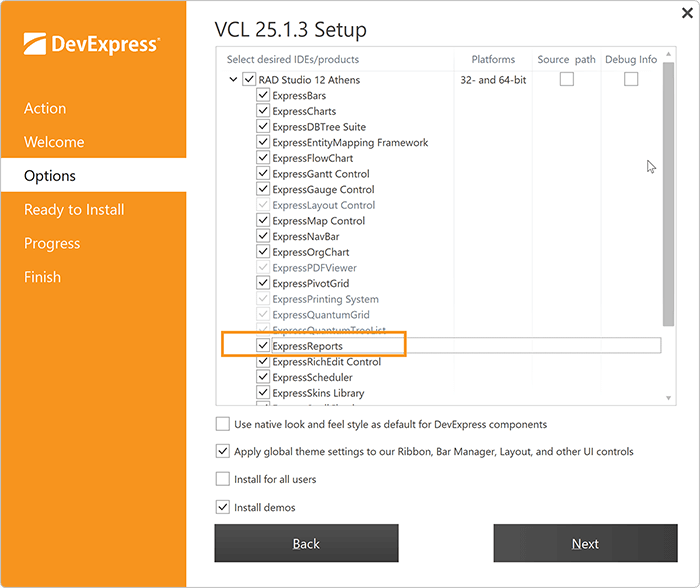Click the Platforms column header
Viewport: 700px width, 588px height.
point(493,59)
